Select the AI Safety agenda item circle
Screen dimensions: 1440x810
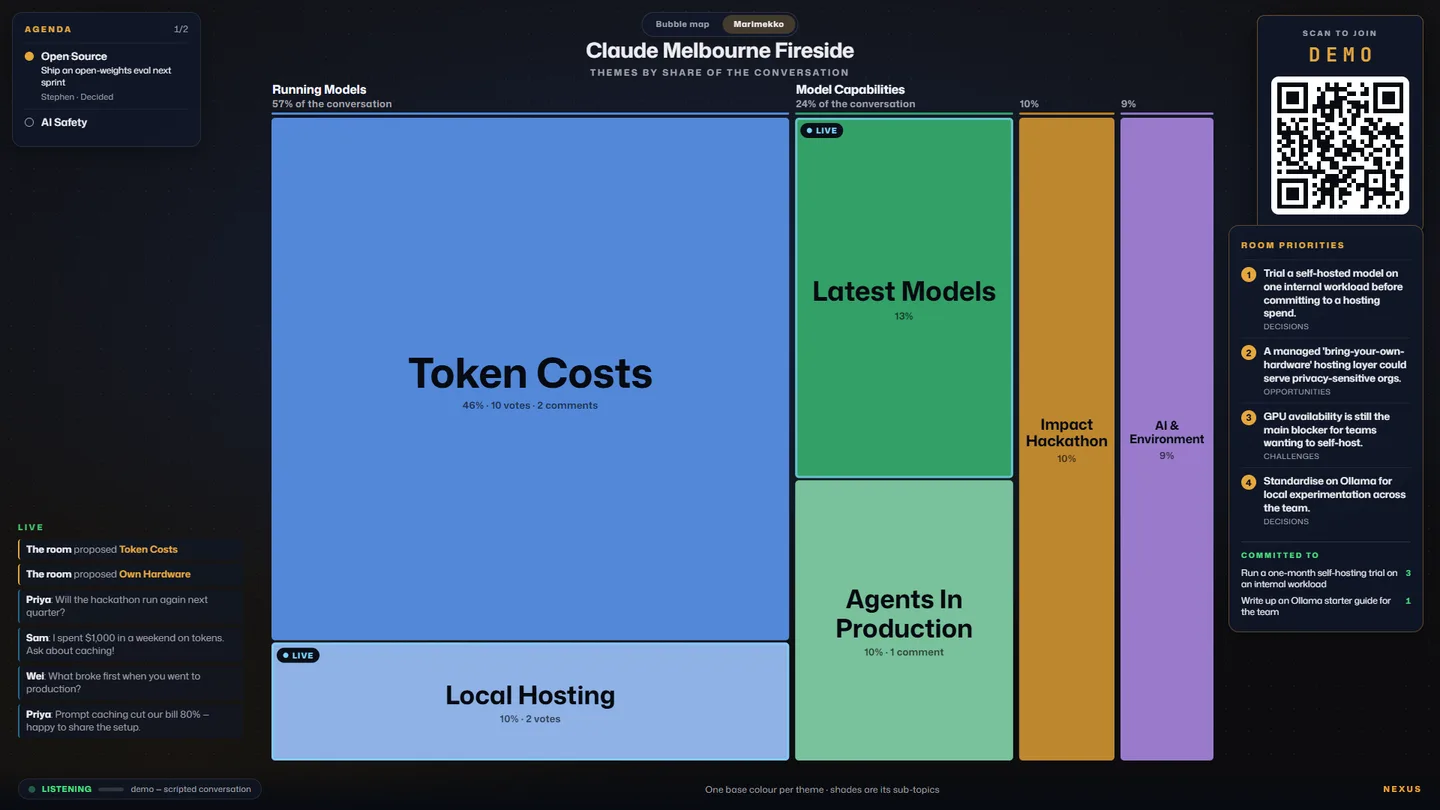(29, 123)
